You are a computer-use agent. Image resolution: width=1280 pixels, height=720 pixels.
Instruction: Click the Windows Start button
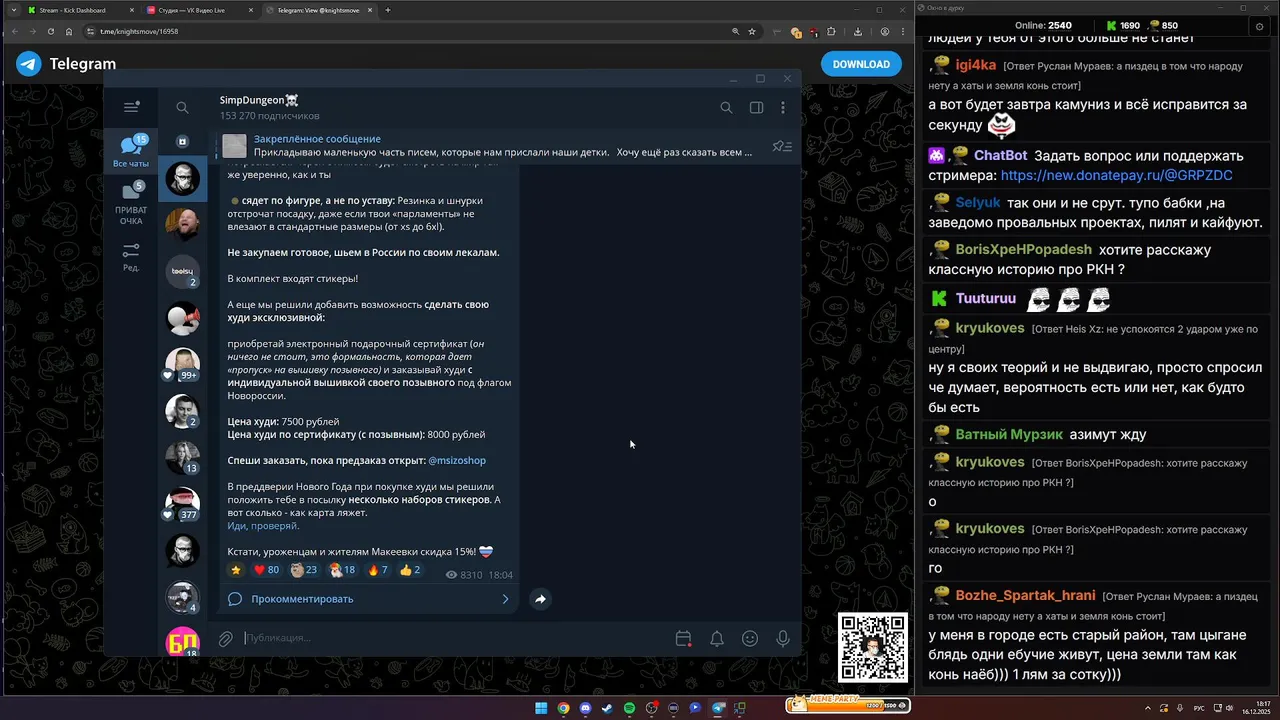(541, 708)
